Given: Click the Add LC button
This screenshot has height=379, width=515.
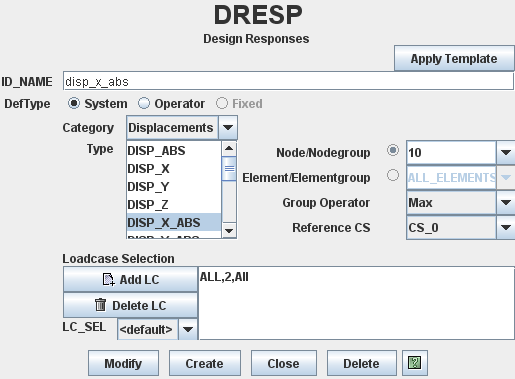Looking at the screenshot, I should pyautogui.click(x=130, y=279).
